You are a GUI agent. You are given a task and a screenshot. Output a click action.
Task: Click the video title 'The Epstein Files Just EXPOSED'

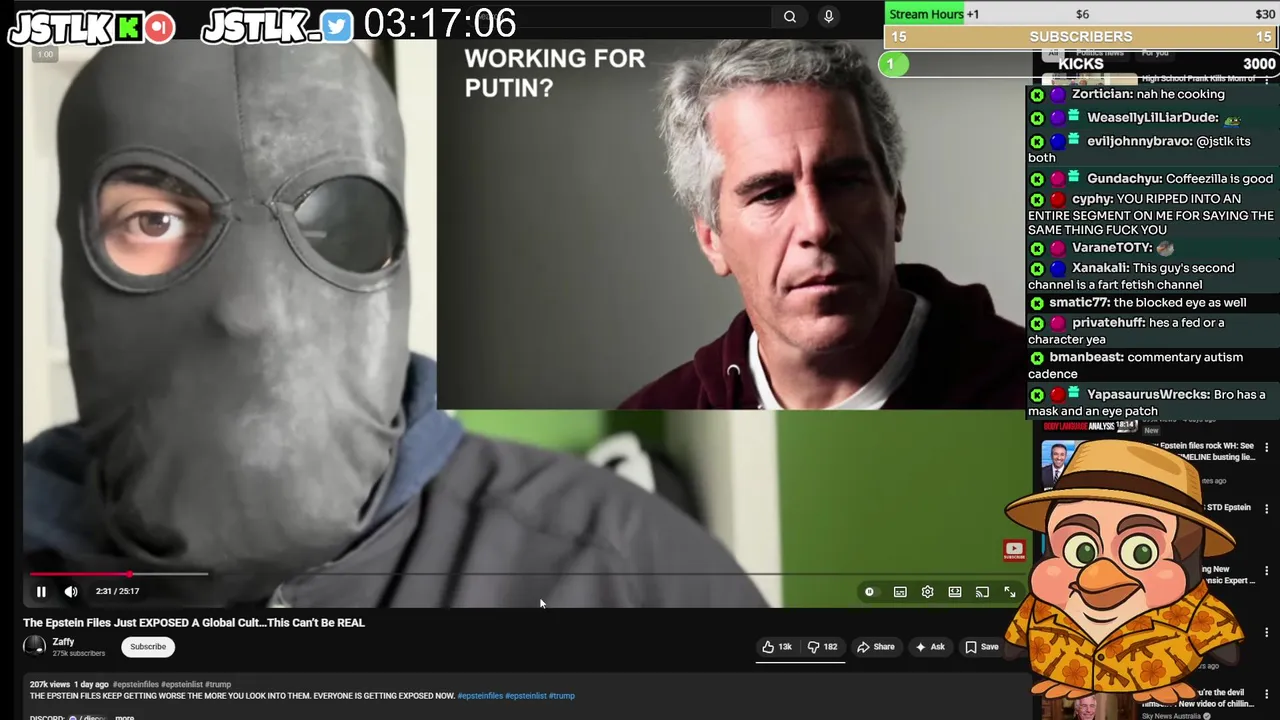pos(194,623)
